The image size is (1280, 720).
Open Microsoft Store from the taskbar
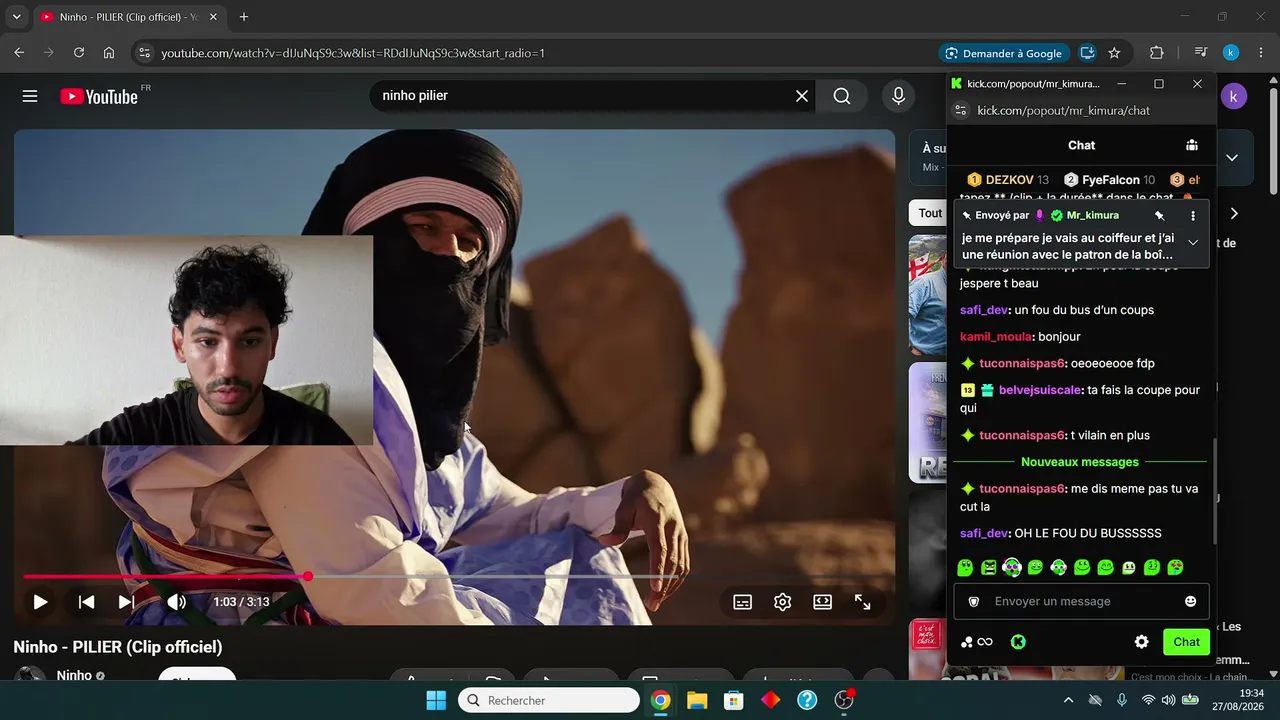733,700
